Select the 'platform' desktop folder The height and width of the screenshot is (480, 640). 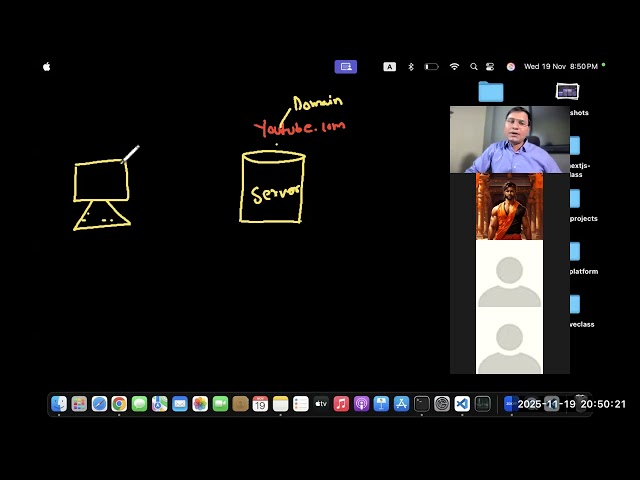(575, 252)
